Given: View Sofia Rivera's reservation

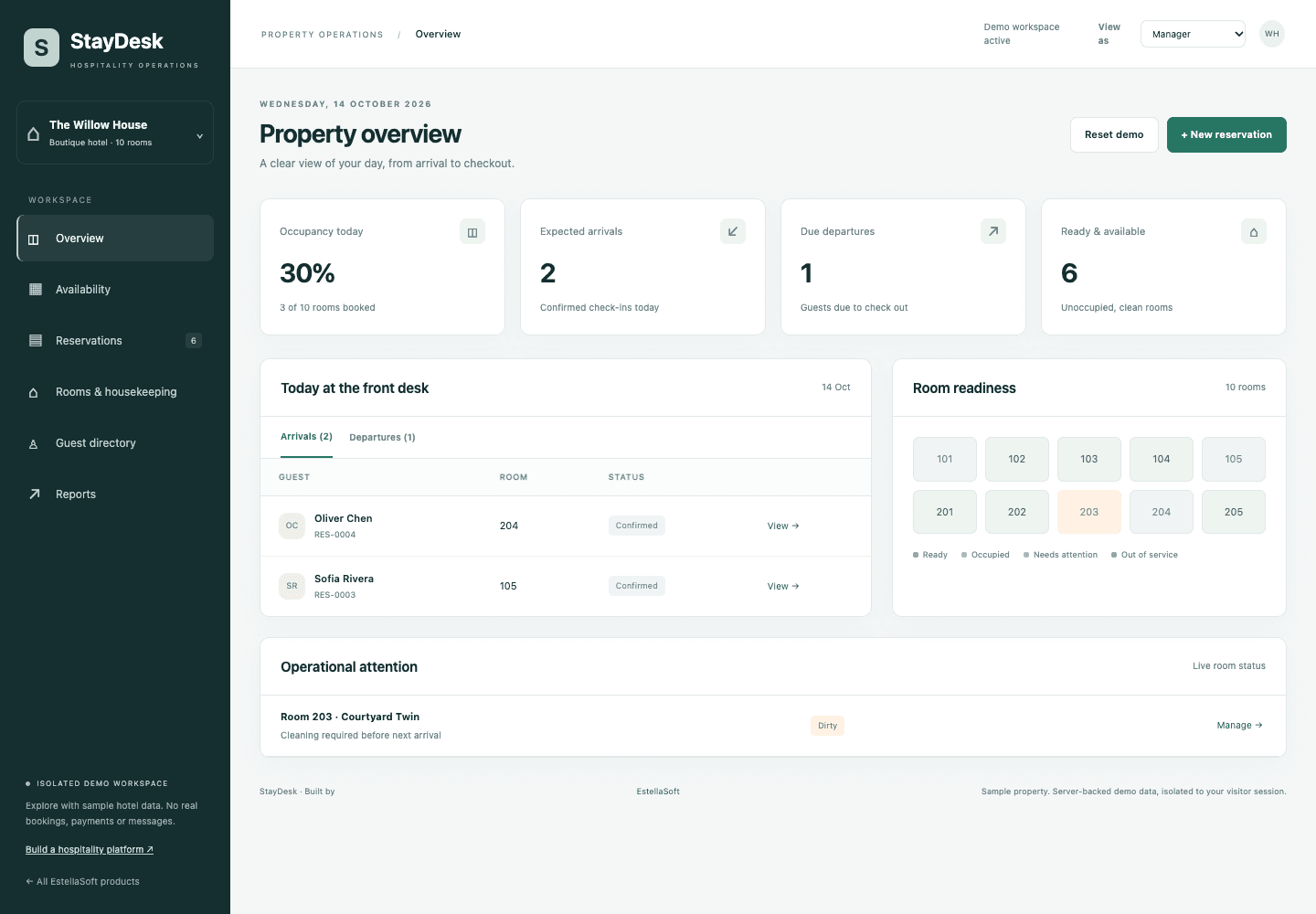Looking at the screenshot, I should pos(783,587).
